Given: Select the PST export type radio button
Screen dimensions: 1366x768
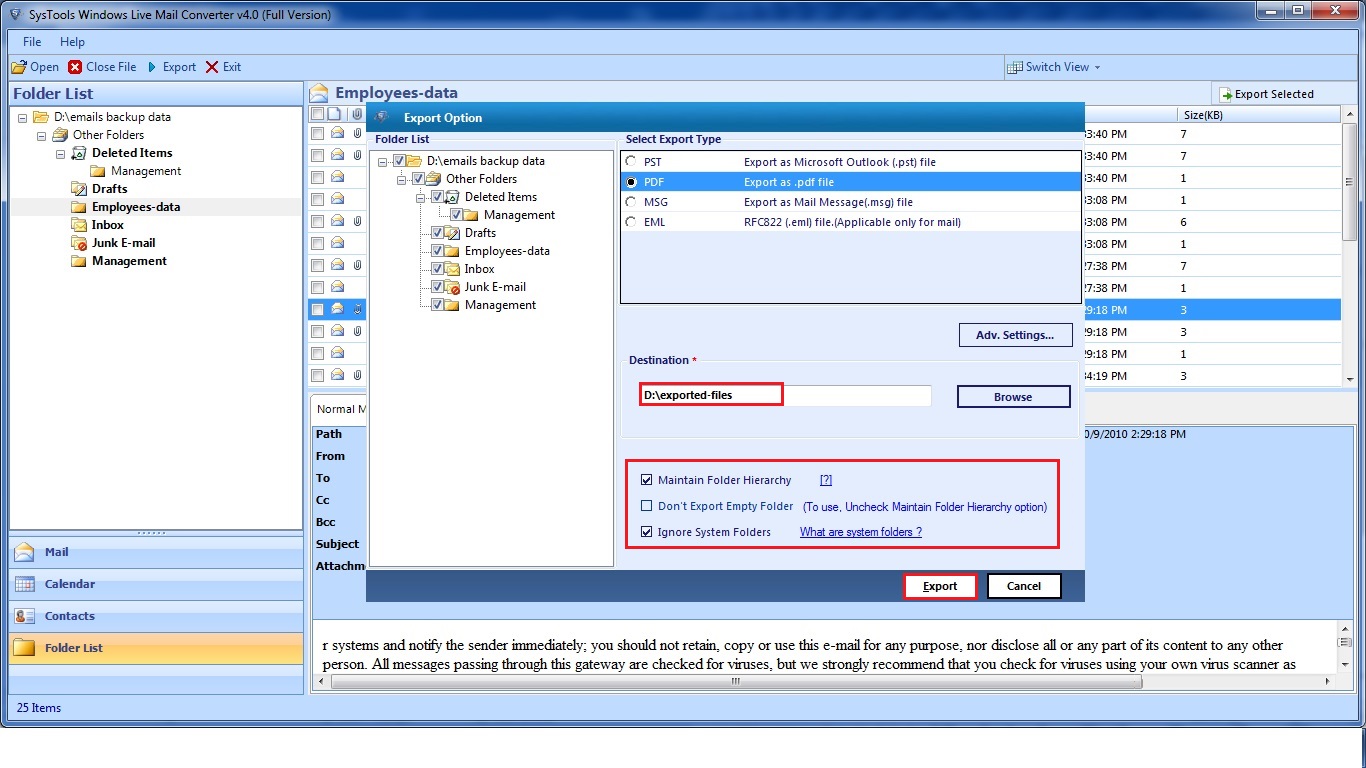Looking at the screenshot, I should pos(631,161).
